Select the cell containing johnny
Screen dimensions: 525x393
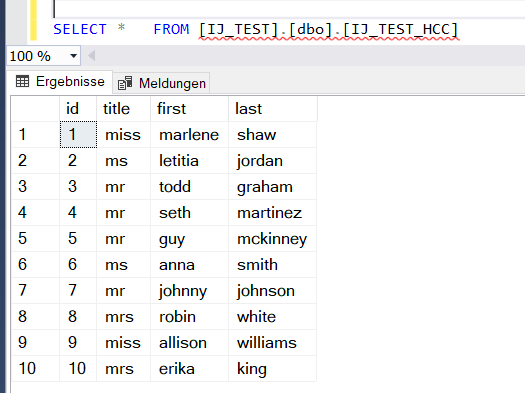190,291
